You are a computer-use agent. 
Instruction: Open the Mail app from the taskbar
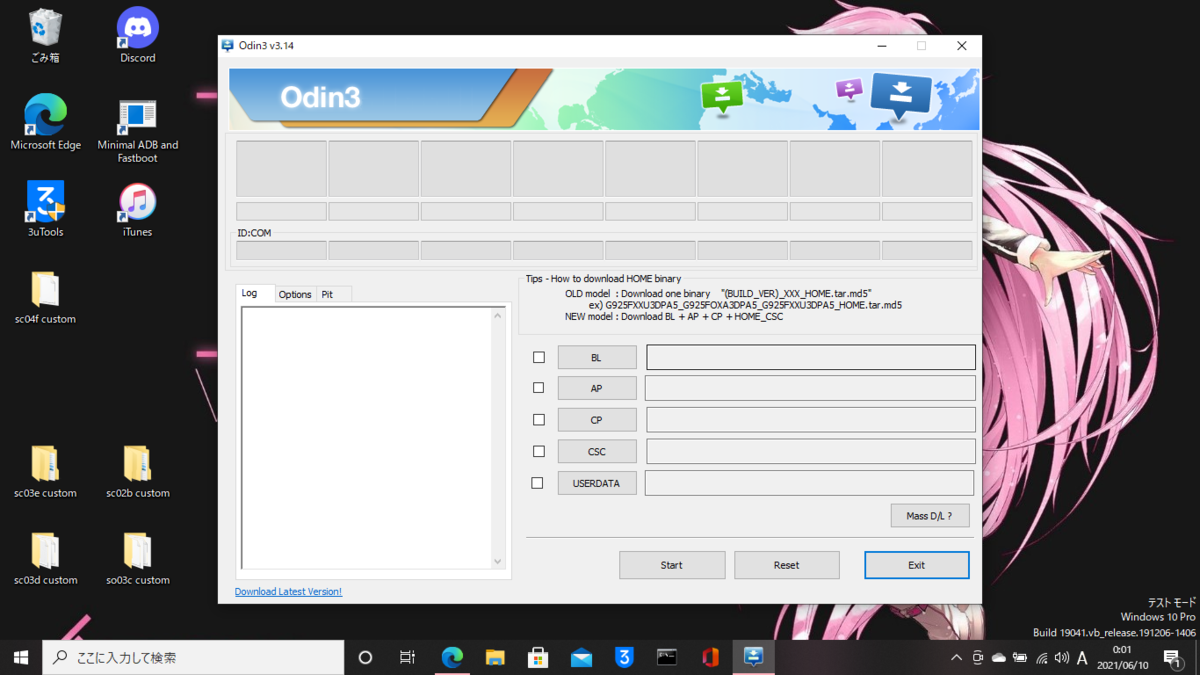click(x=581, y=657)
